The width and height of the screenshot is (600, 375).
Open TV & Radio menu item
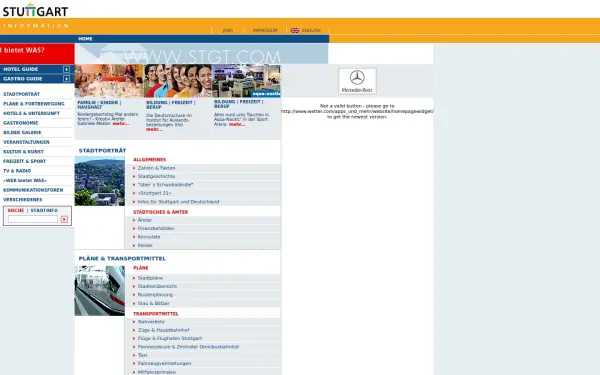pos(17,171)
